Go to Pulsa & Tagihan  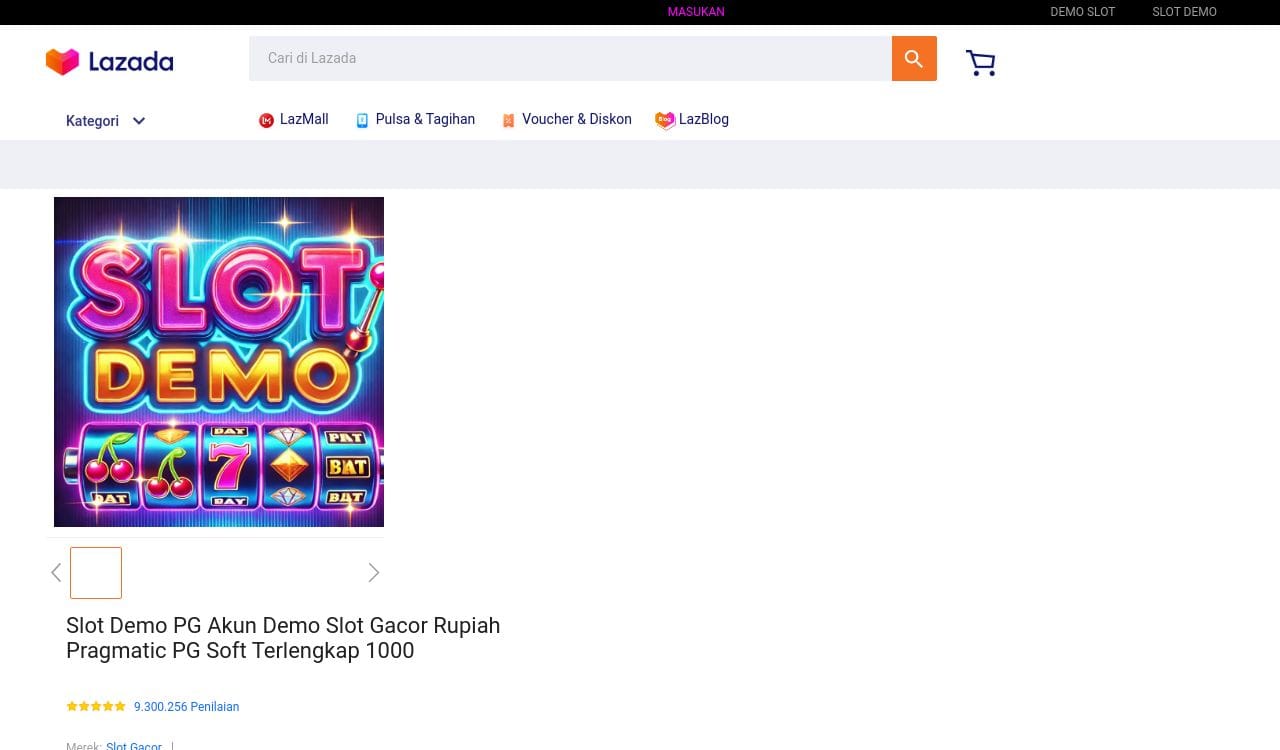click(415, 120)
